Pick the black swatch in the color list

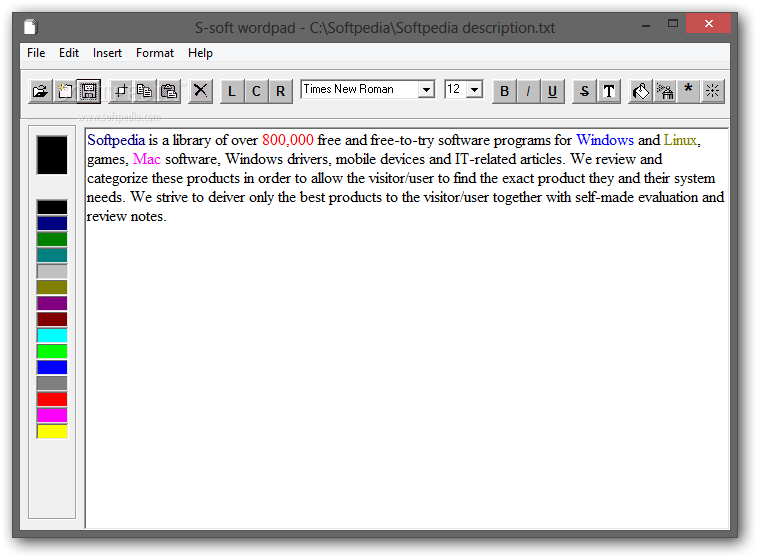coord(52,207)
